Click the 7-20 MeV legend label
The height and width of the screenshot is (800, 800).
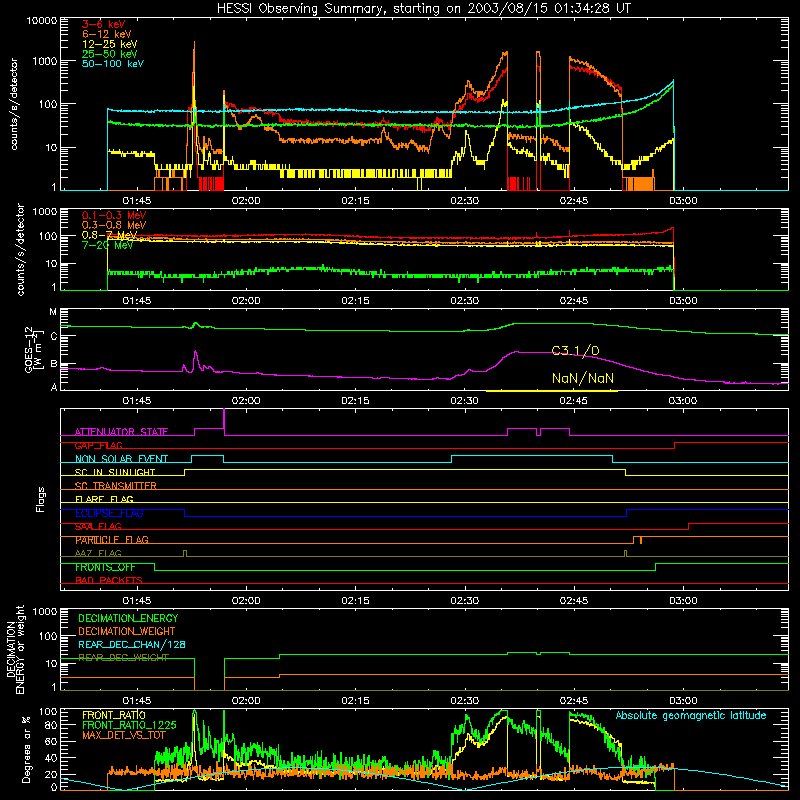click(x=108, y=245)
